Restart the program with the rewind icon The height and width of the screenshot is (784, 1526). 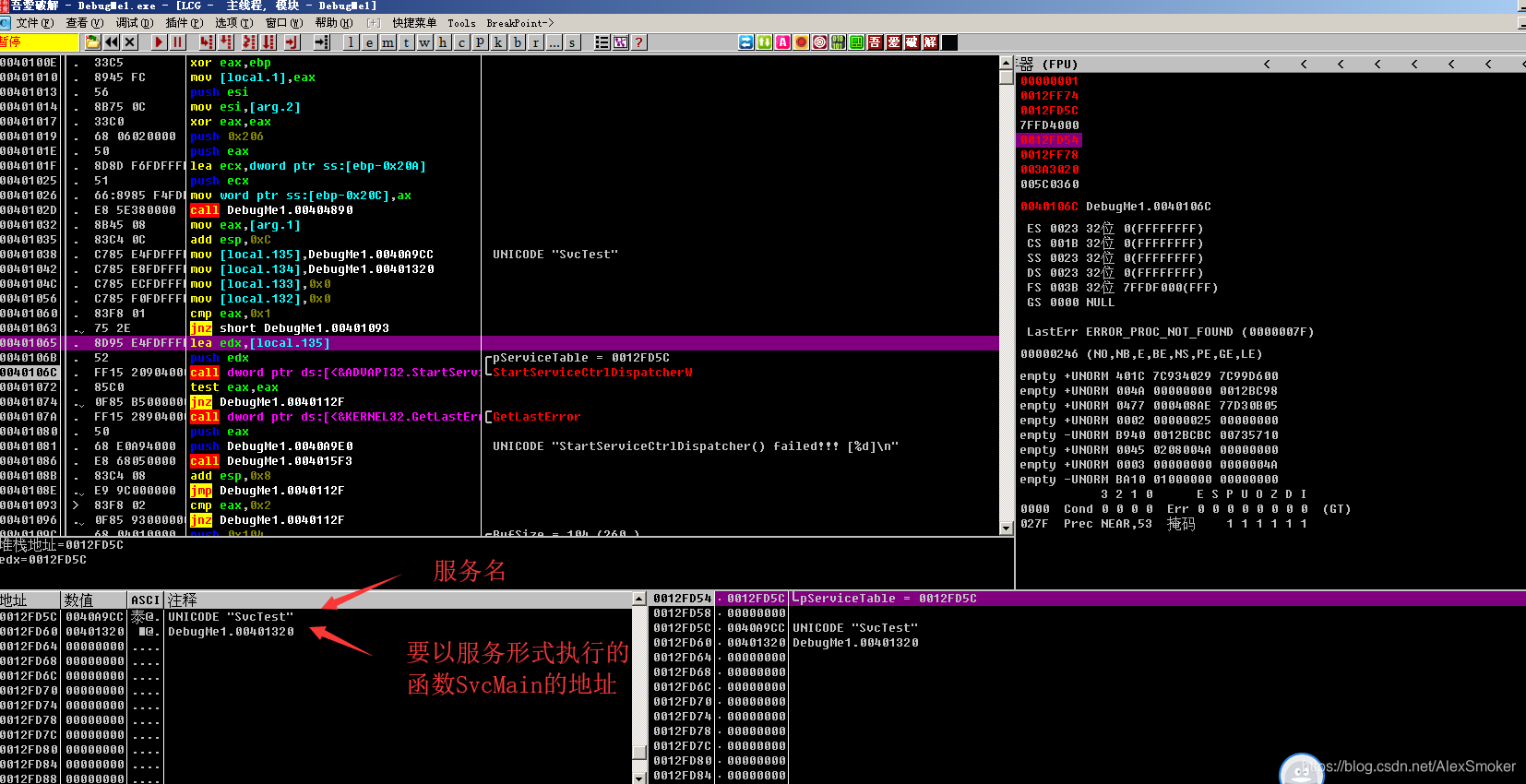coord(112,42)
